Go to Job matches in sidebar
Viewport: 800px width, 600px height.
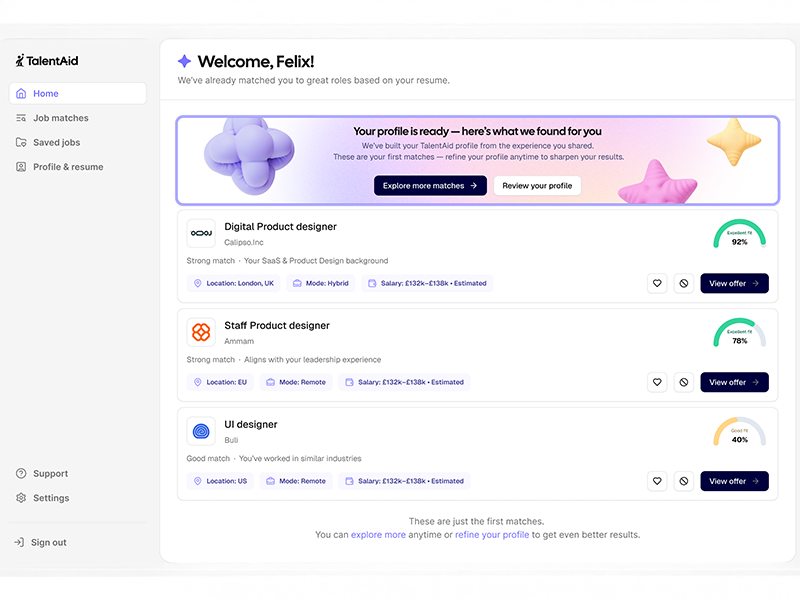tap(60, 118)
